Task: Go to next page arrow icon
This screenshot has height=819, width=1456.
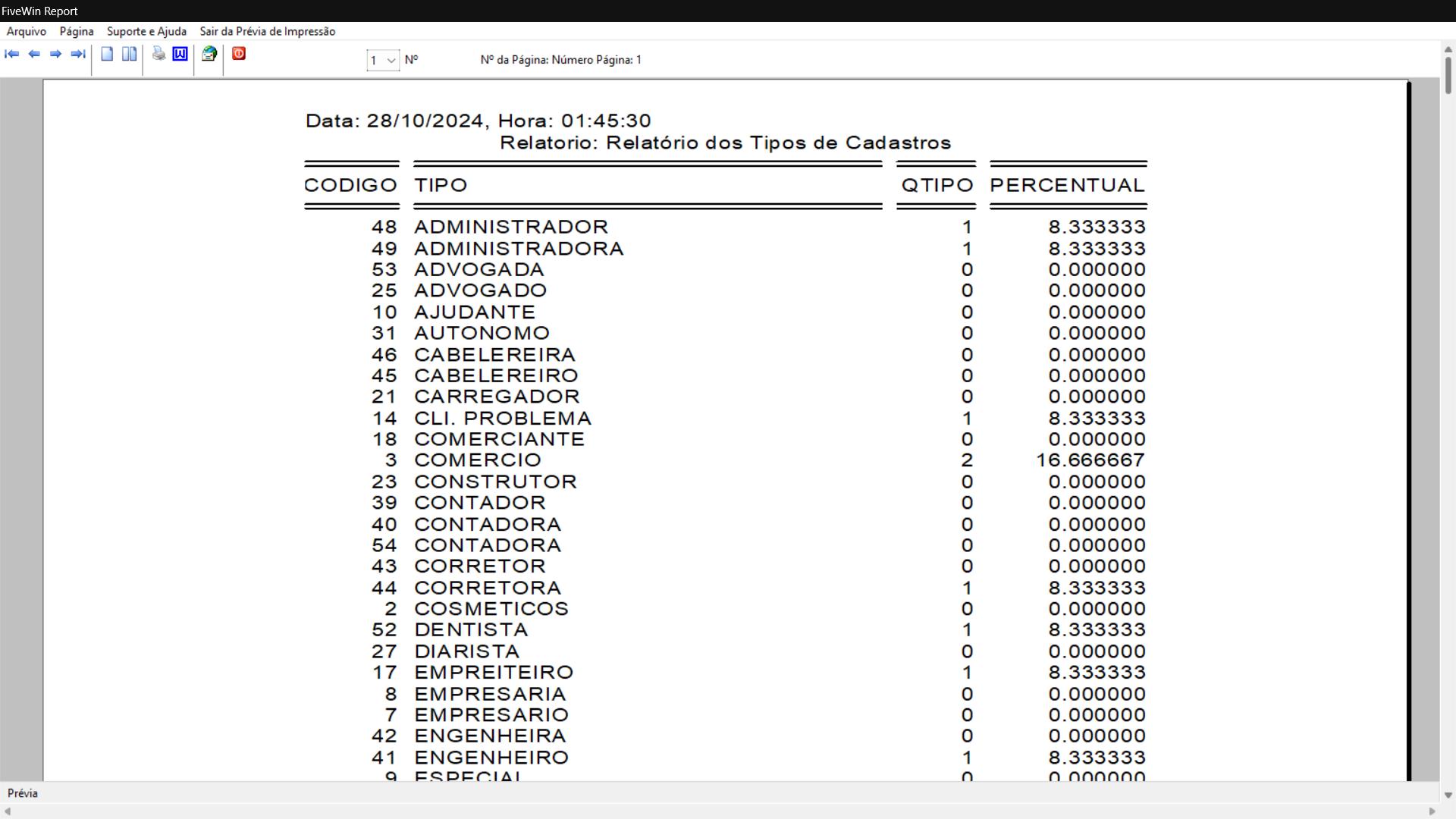Action: coord(55,54)
